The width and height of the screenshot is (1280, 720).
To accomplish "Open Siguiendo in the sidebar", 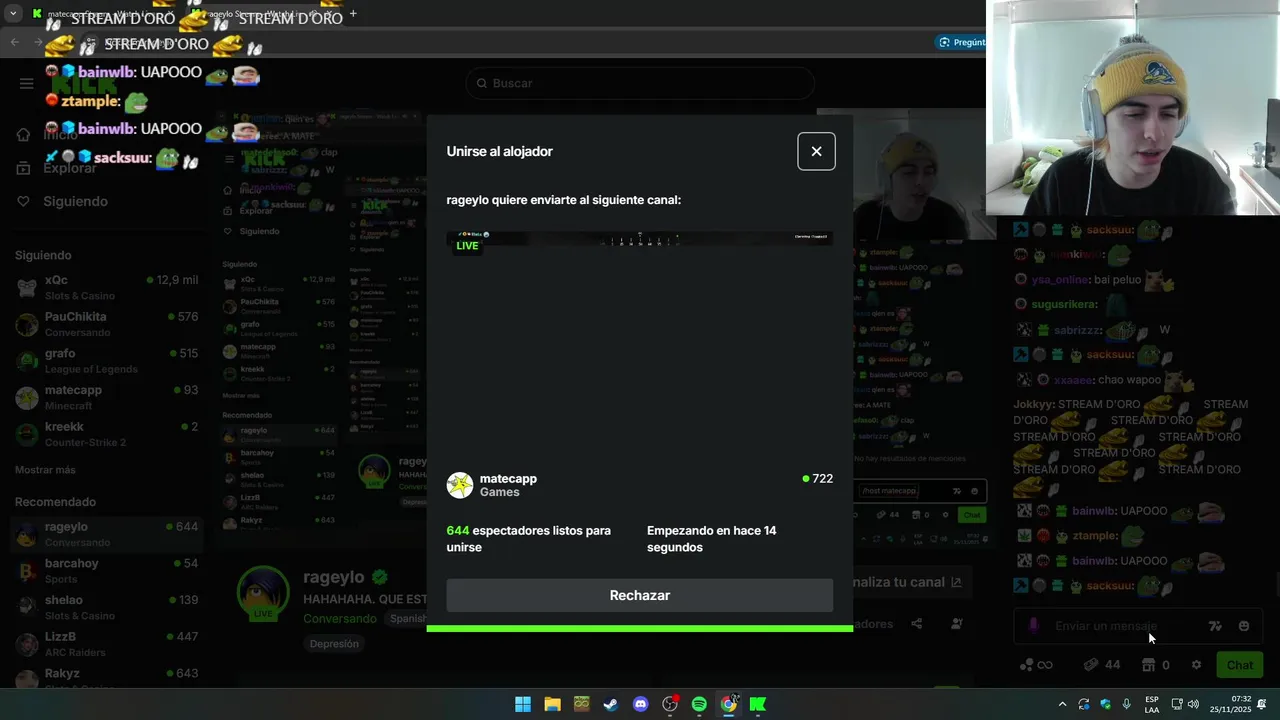I will [x=75, y=201].
